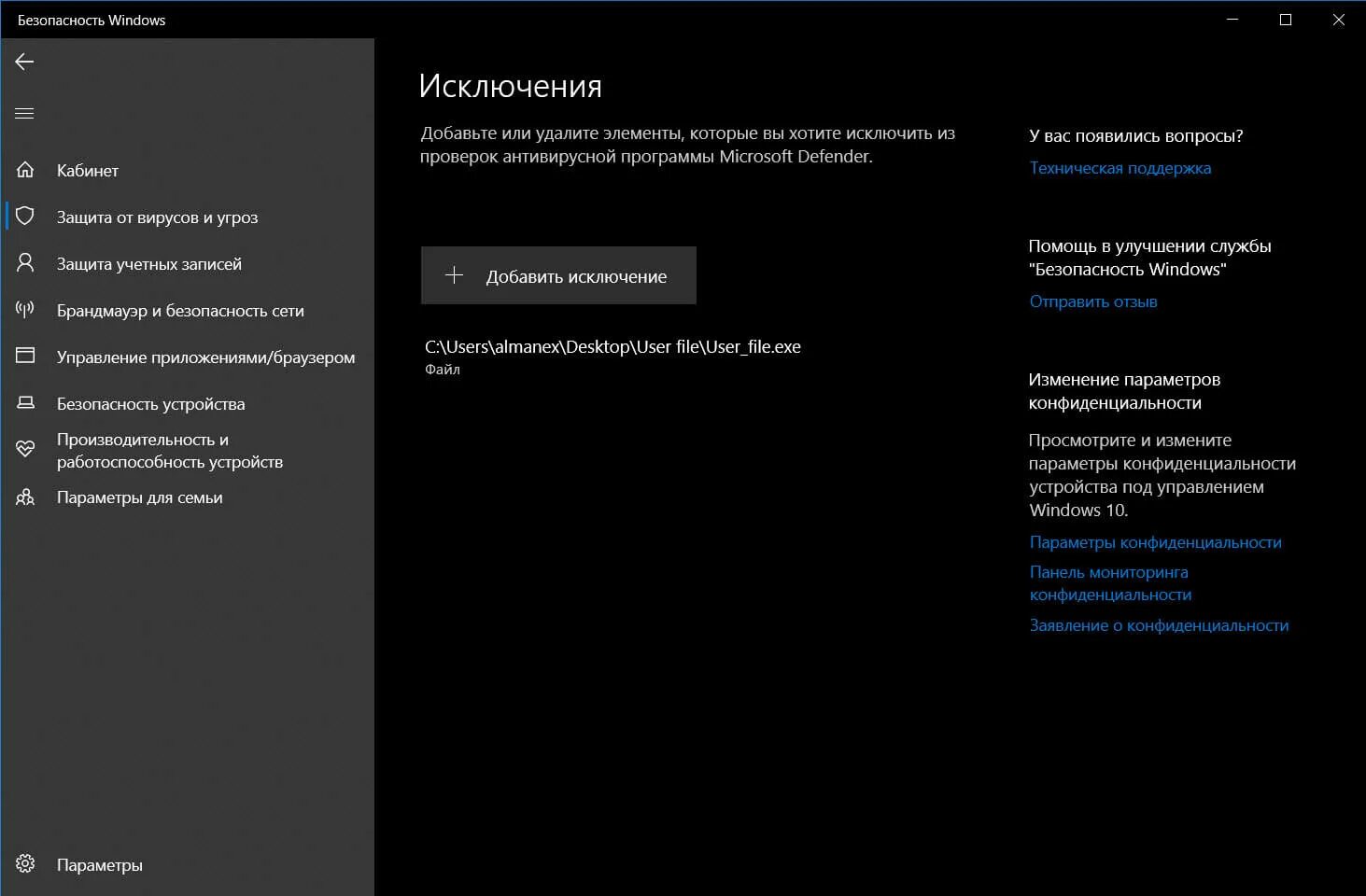Image resolution: width=1366 pixels, height=896 pixels.
Task: Open Заявление о конфиденциальности
Action: 1159,624
